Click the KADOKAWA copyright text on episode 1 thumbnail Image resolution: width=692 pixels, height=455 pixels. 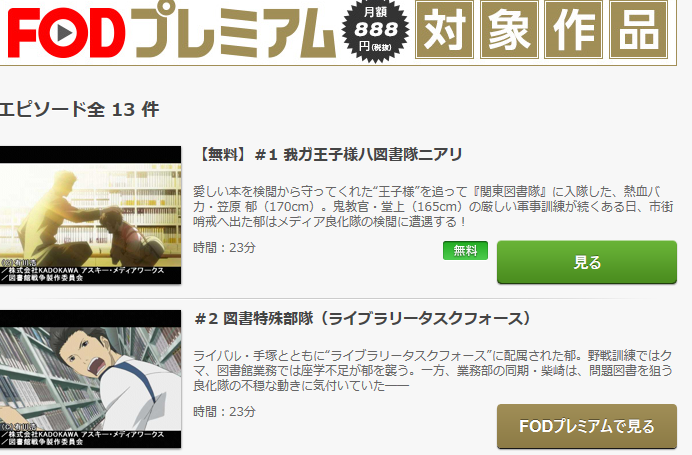(83, 271)
